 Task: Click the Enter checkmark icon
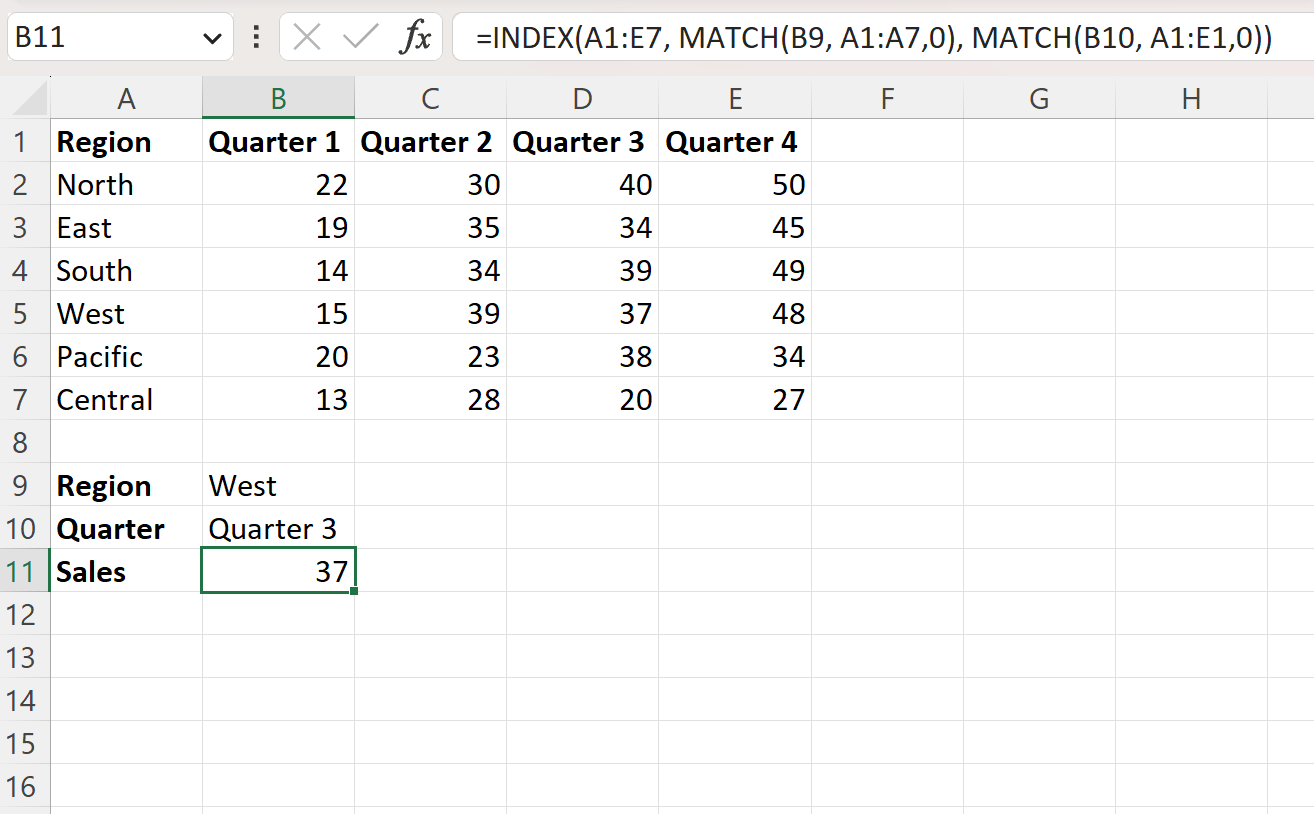point(360,37)
